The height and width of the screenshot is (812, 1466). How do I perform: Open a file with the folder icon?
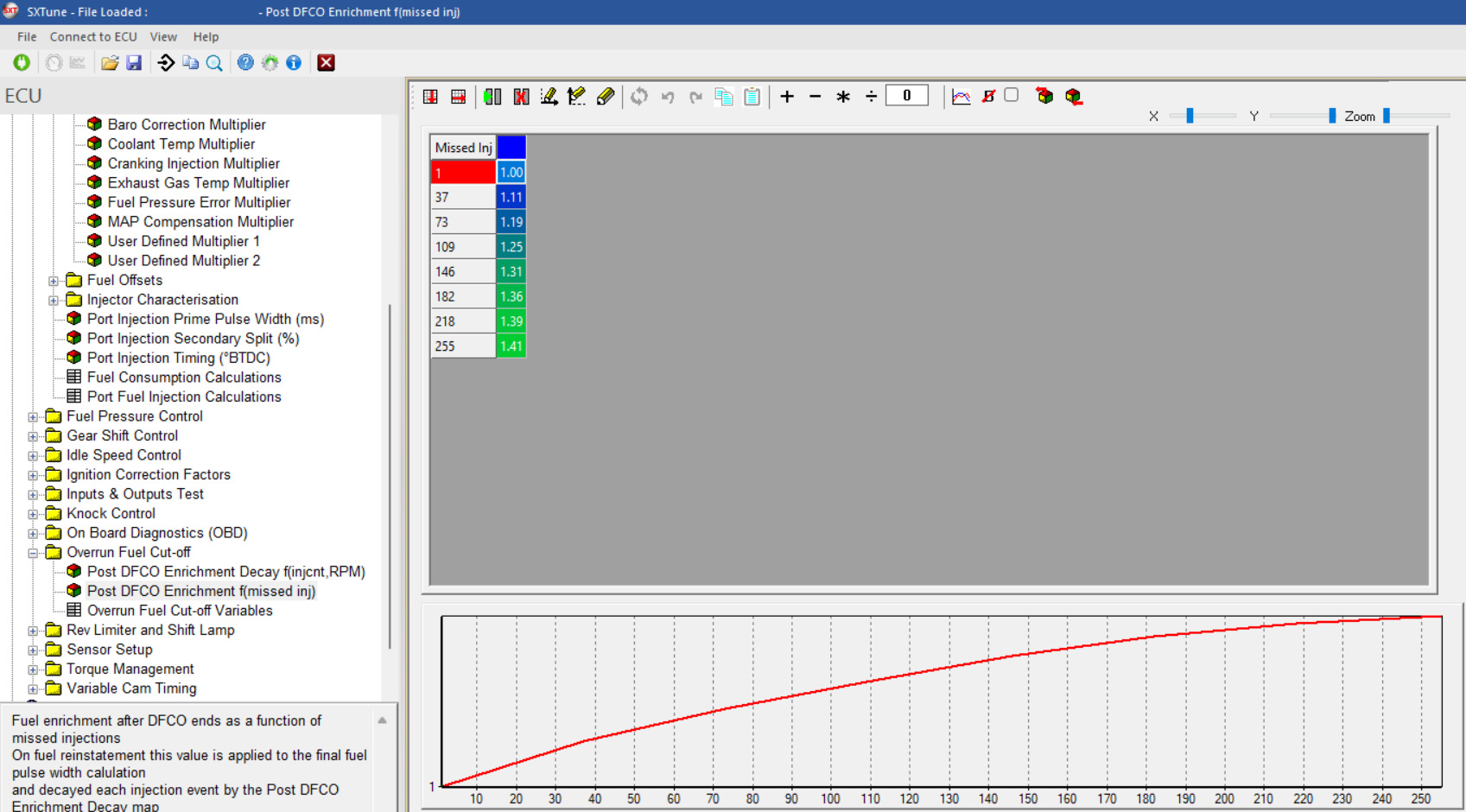(110, 62)
